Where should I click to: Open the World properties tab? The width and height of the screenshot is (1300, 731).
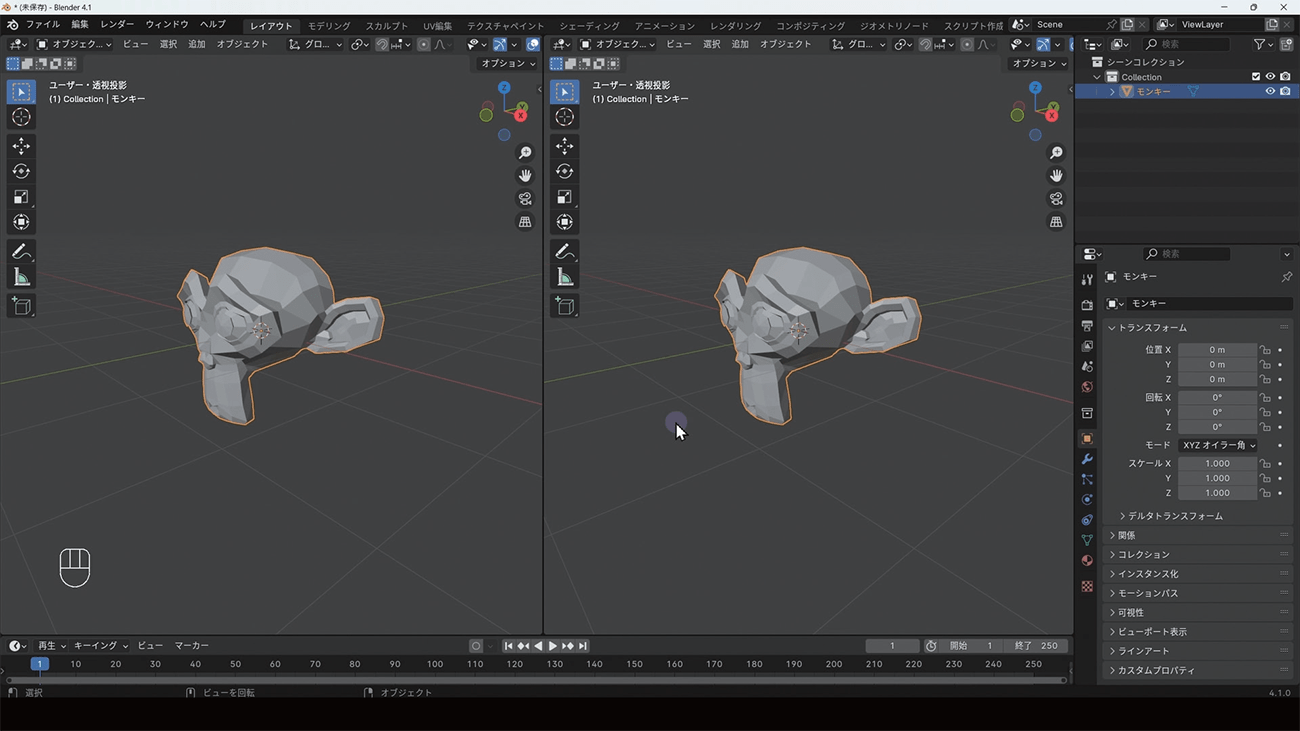coord(1087,387)
